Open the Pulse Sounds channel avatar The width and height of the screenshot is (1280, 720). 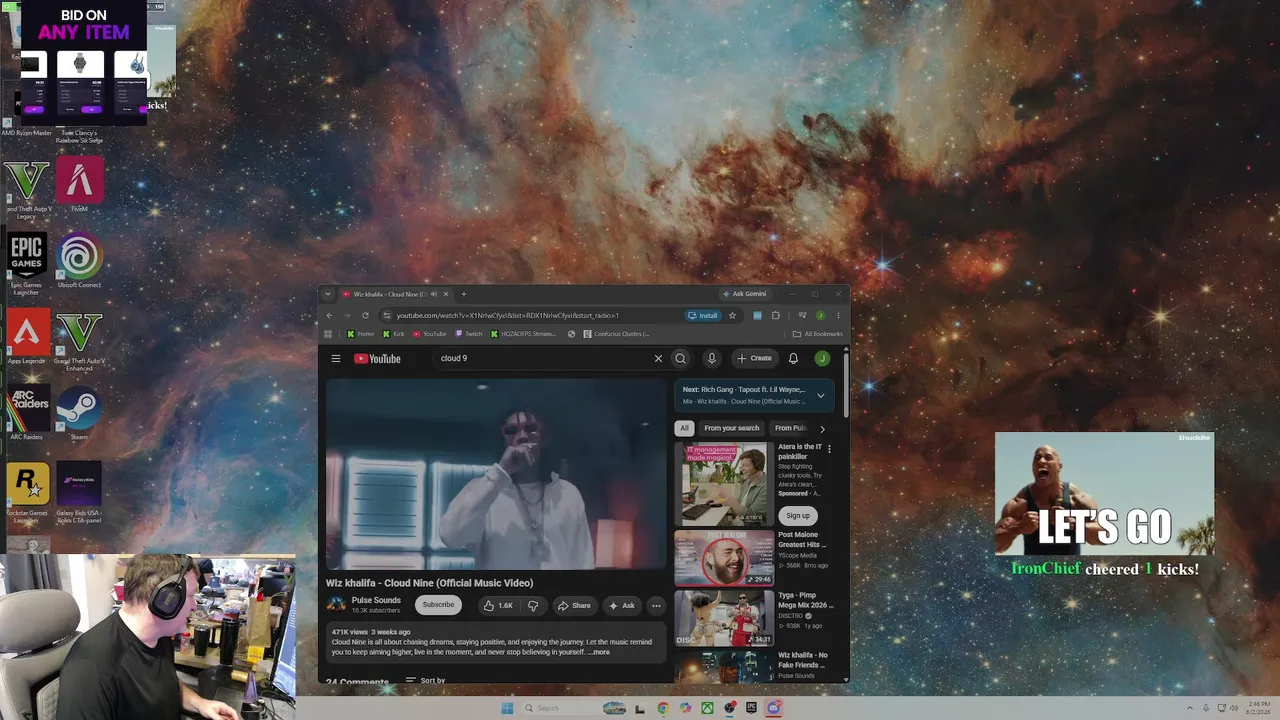[x=336, y=605]
